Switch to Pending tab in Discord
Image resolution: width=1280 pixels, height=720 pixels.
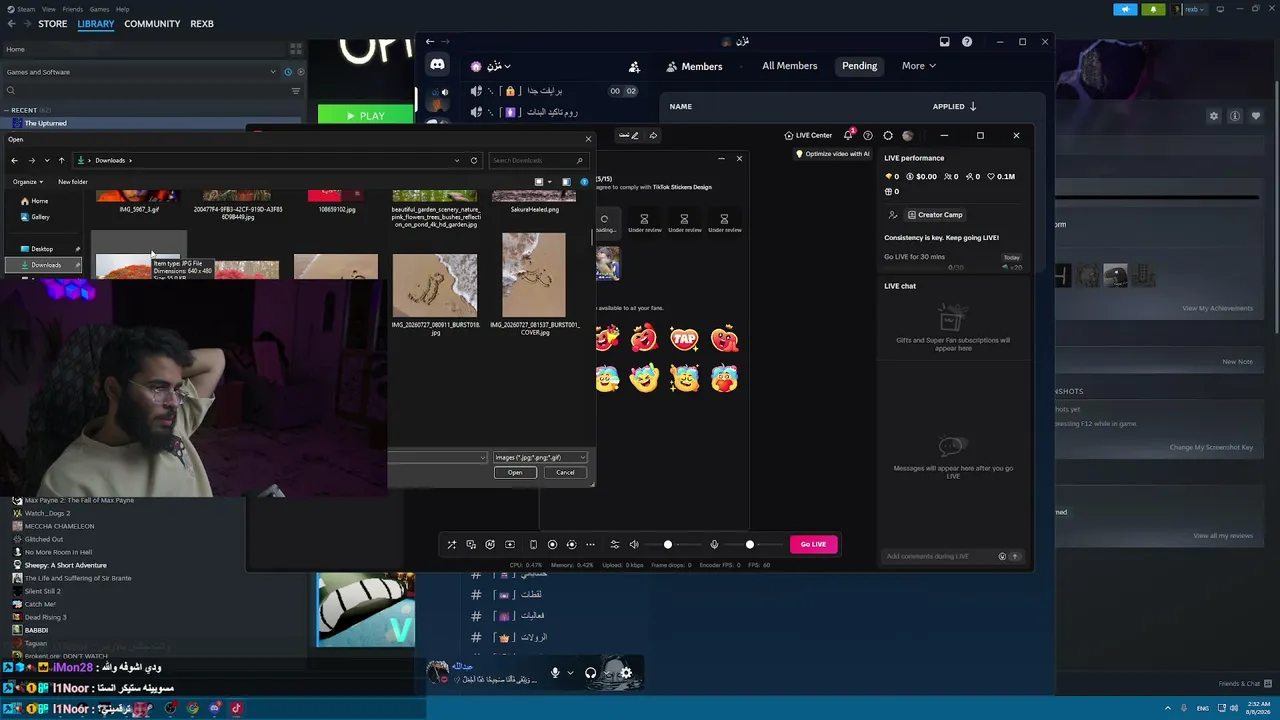859,66
